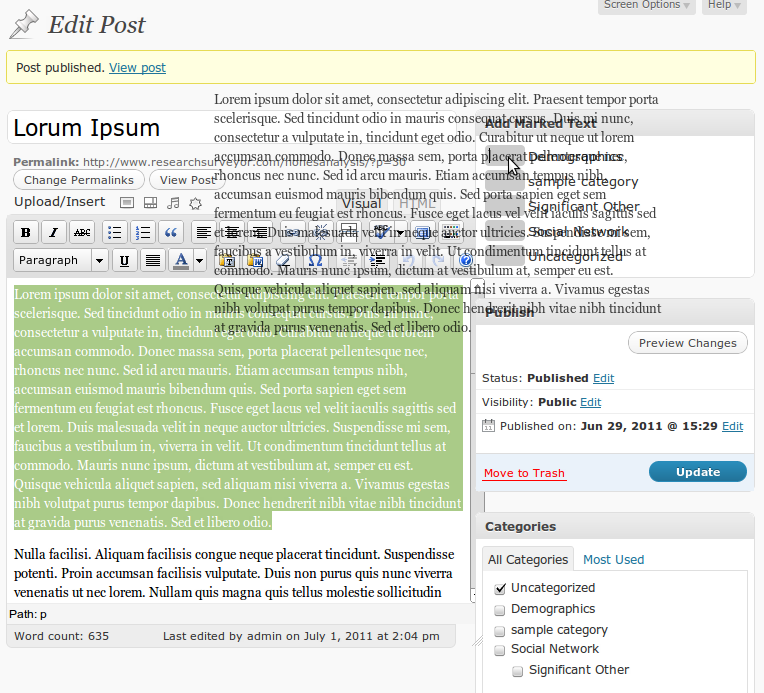Viewport: 764px width, 693px height.
Task: Click the View Post button under the title
Action: [x=188, y=180]
